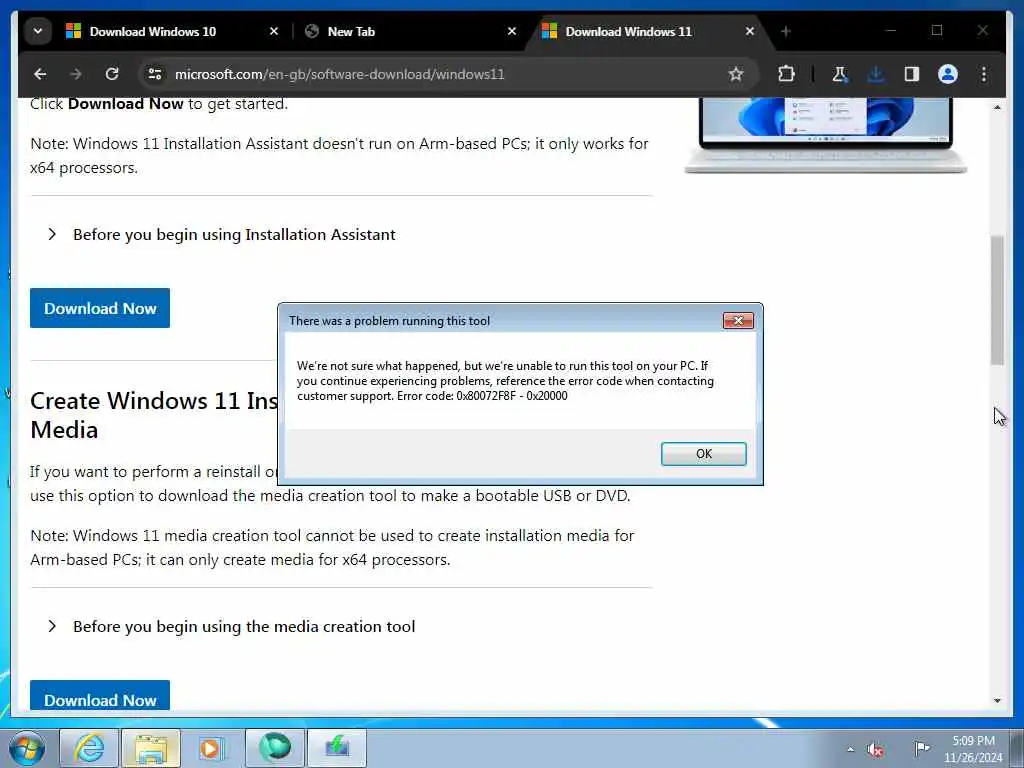Open the tab search dropdown arrow

point(38,31)
